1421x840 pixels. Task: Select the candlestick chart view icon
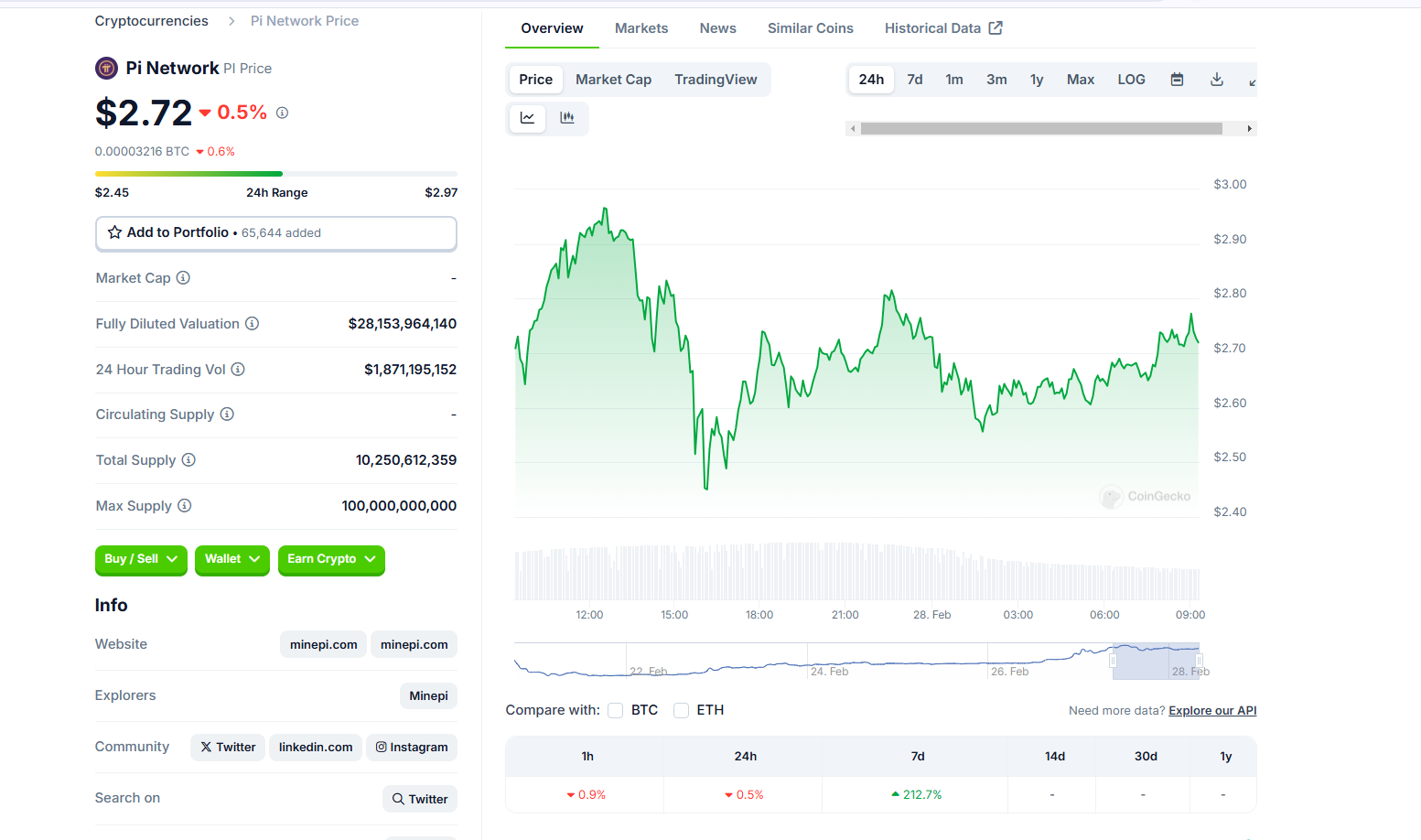tap(567, 118)
